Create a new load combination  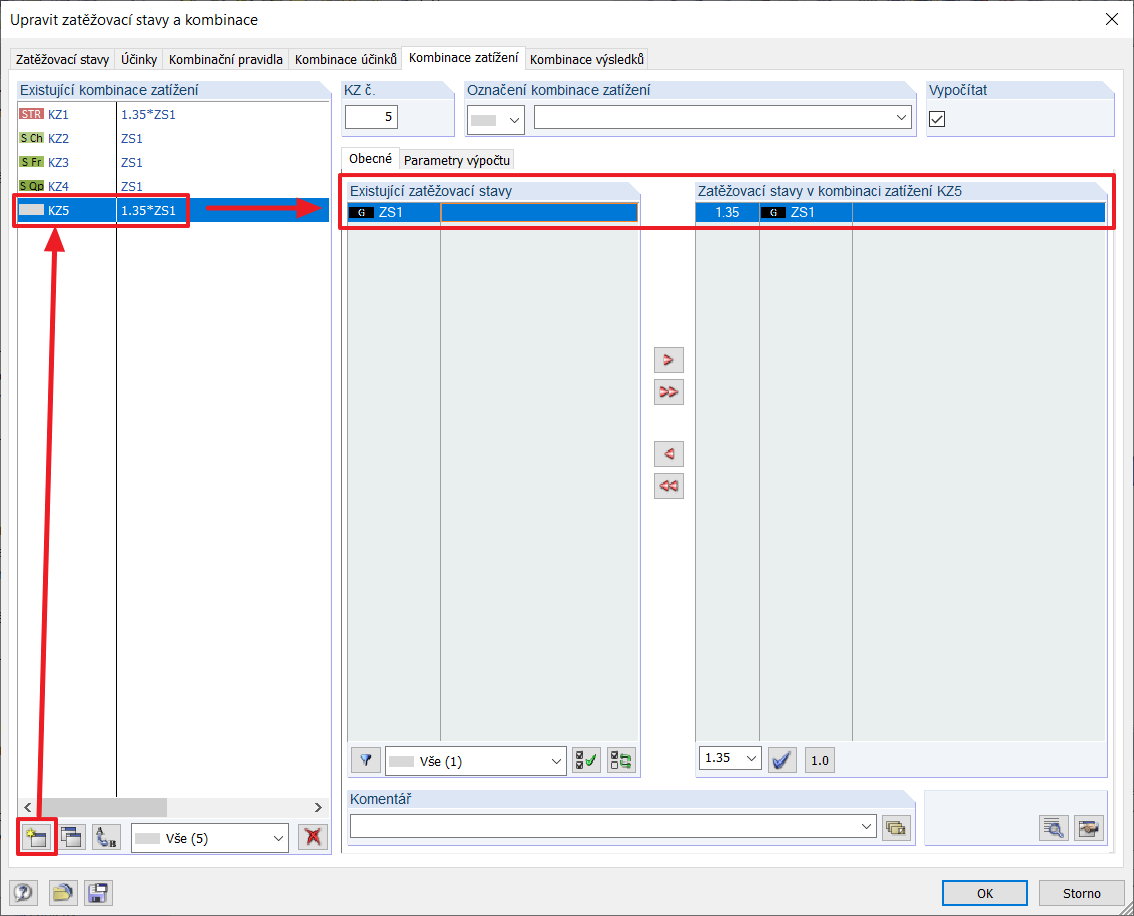click(x=35, y=837)
